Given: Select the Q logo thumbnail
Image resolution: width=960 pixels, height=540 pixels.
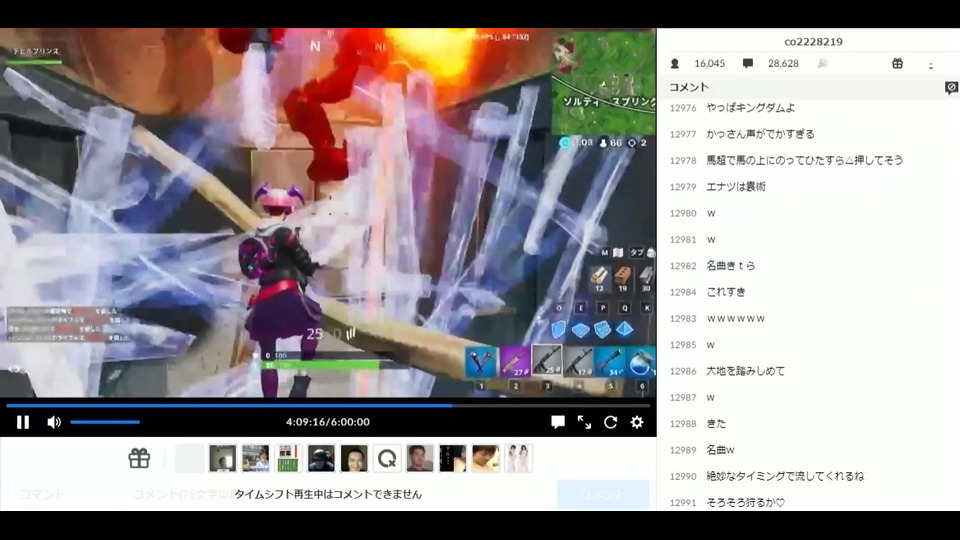Looking at the screenshot, I should click(387, 458).
